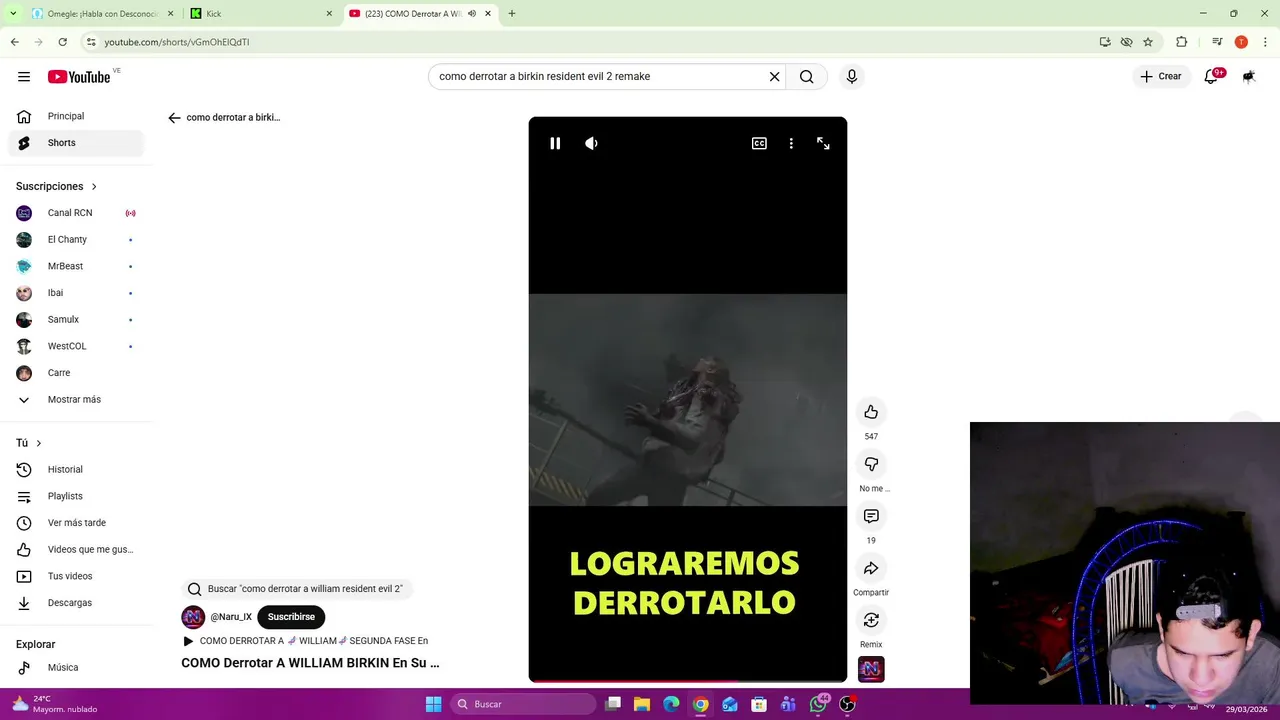Toggle closed captions on the Short

pos(759,143)
